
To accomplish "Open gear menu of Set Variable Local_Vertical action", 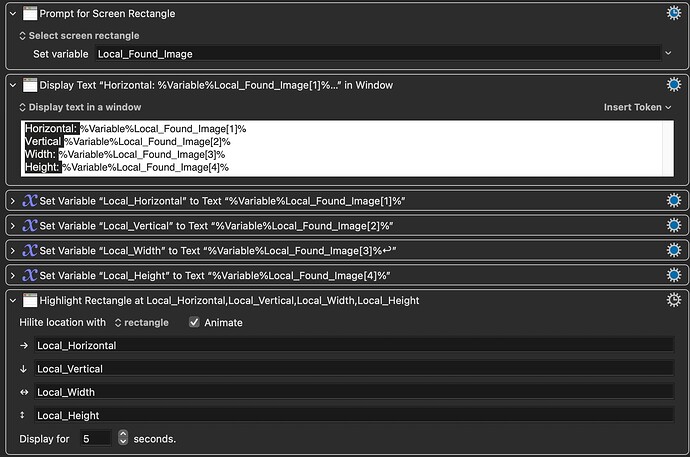I will tap(674, 226).
